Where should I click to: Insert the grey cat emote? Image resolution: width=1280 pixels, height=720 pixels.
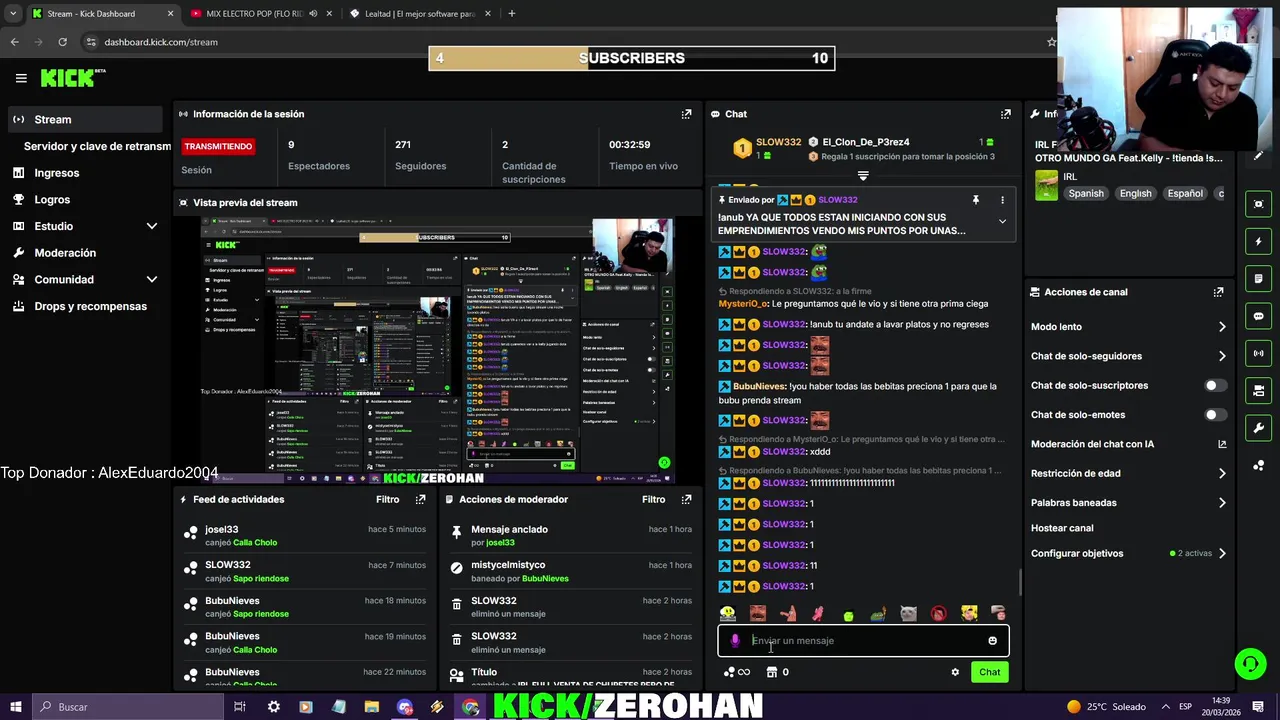(x=908, y=614)
